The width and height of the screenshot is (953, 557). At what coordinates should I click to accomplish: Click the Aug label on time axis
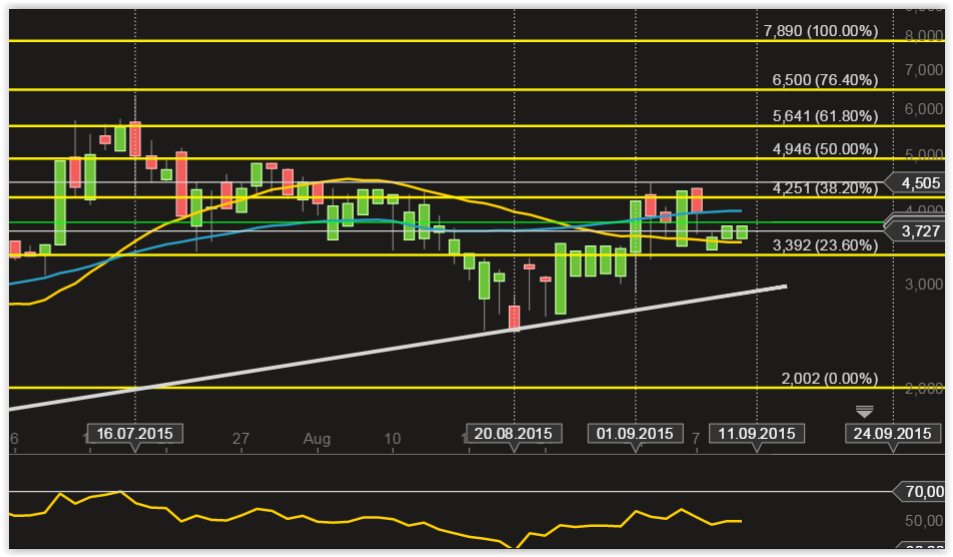[x=317, y=438]
